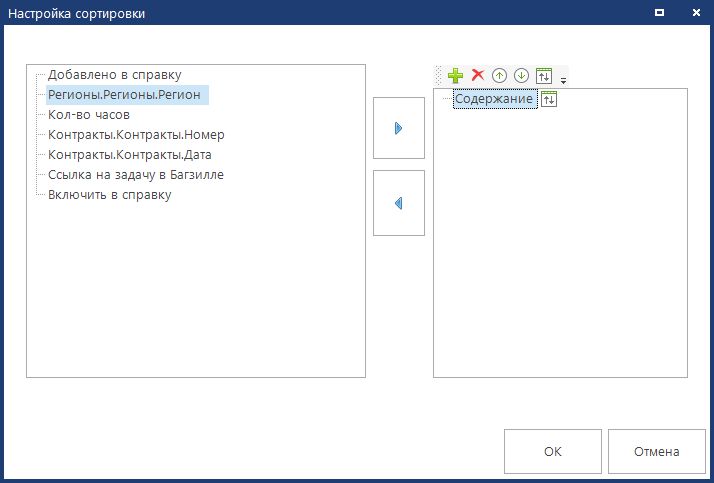Click the right arrow to add a field
714x483 pixels.
pos(398,128)
